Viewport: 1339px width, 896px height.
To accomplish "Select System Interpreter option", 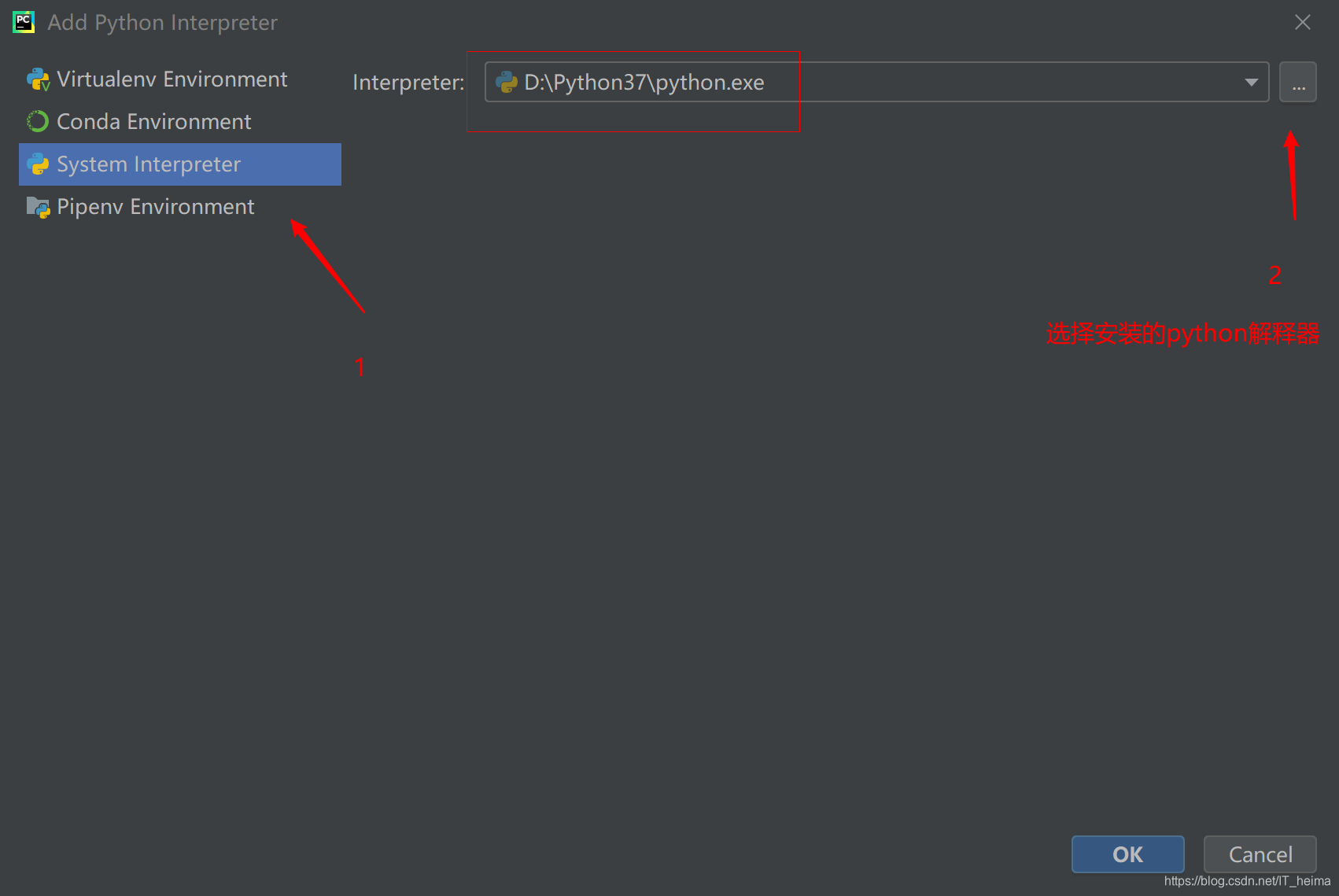I will pyautogui.click(x=180, y=164).
